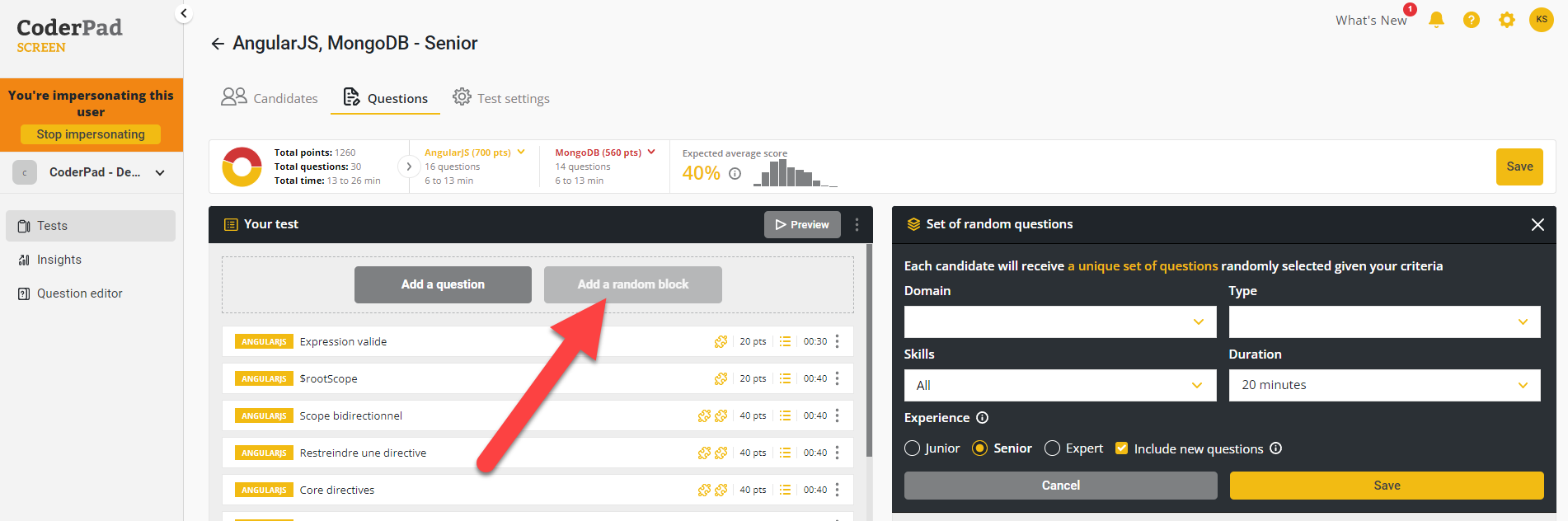Expand the Duration dropdown showing 20 minutes
The height and width of the screenshot is (521, 1568).
click(x=1384, y=386)
